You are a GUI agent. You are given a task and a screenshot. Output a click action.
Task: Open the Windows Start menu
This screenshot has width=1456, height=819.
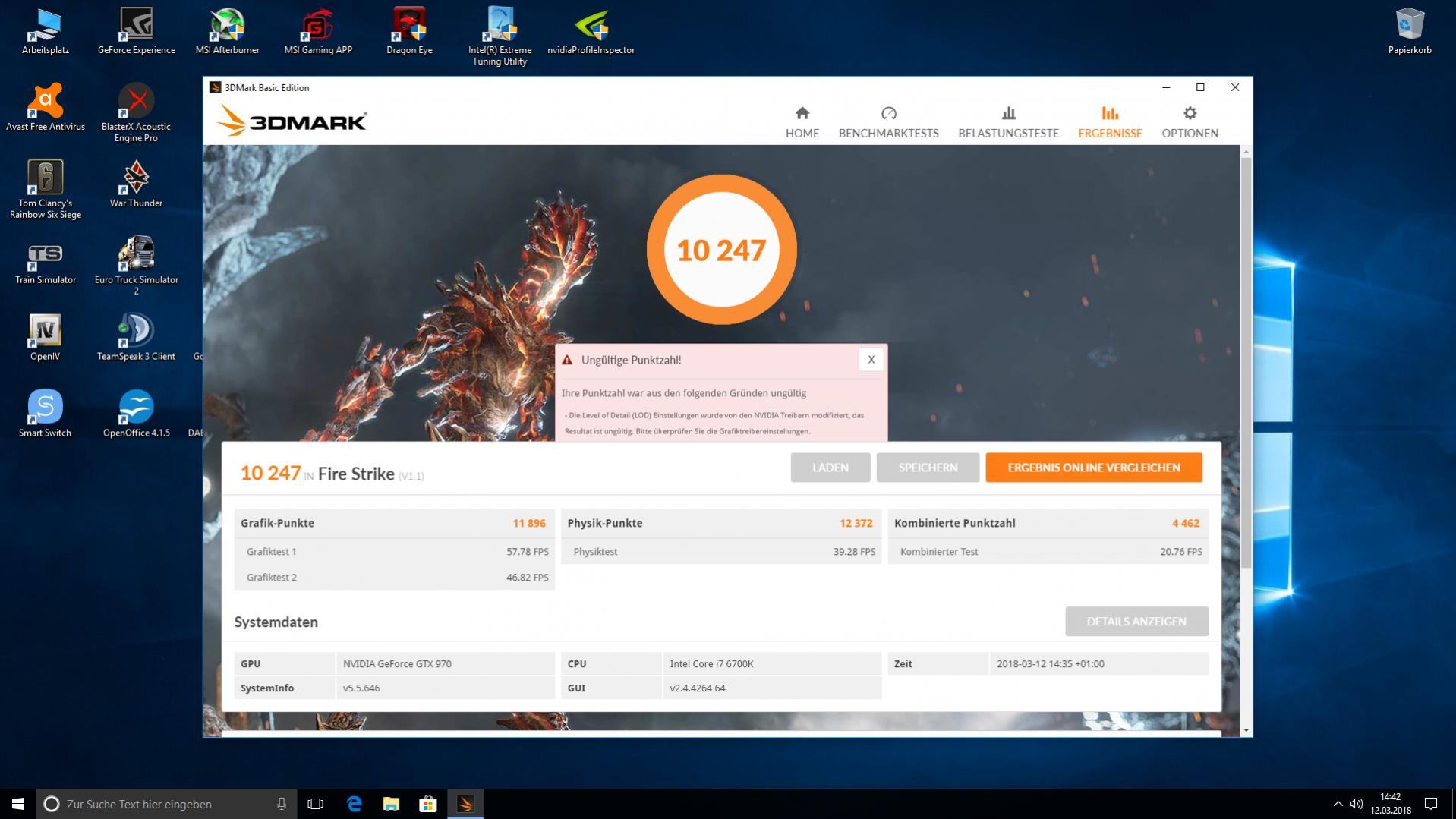(18, 804)
